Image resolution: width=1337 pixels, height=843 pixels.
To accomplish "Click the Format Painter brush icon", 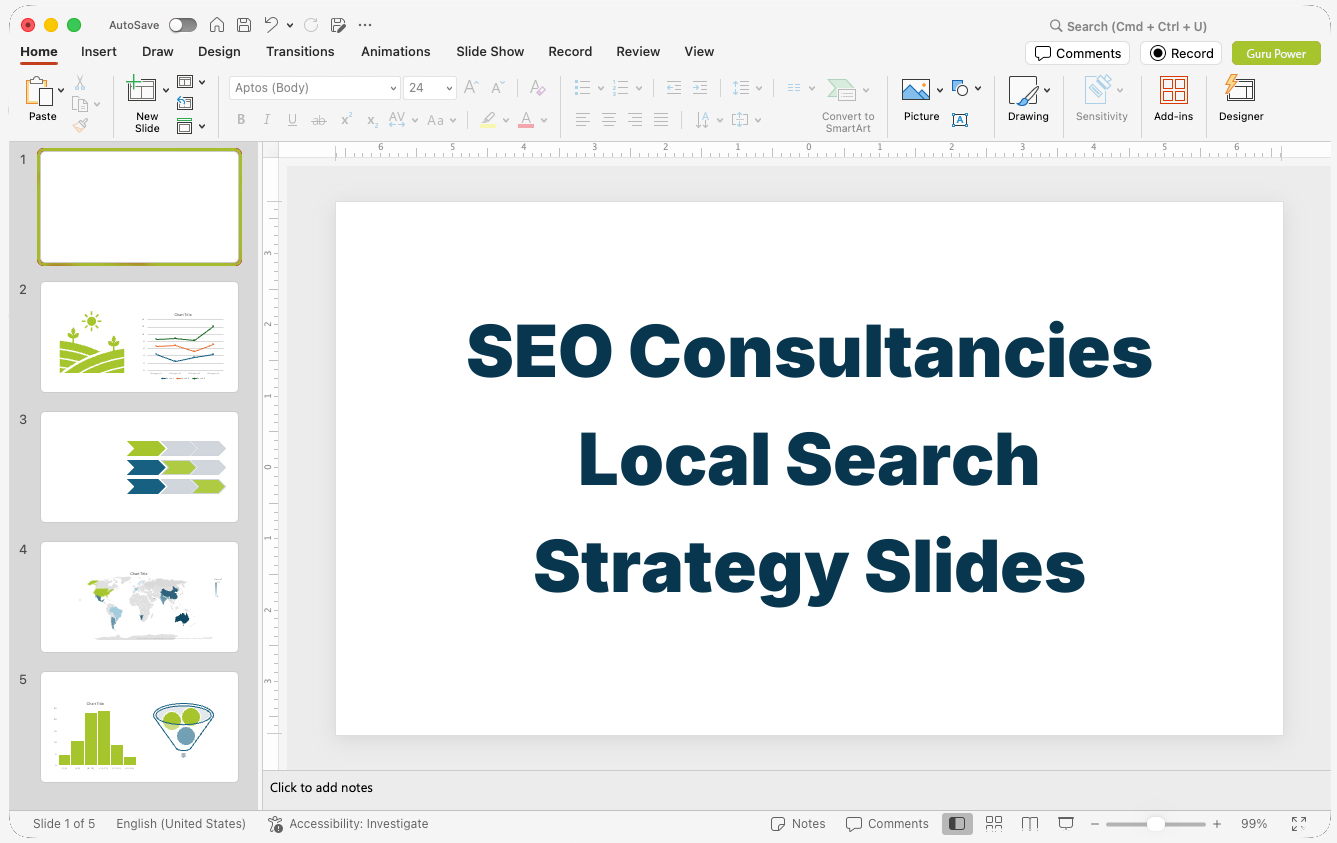I will point(80,125).
